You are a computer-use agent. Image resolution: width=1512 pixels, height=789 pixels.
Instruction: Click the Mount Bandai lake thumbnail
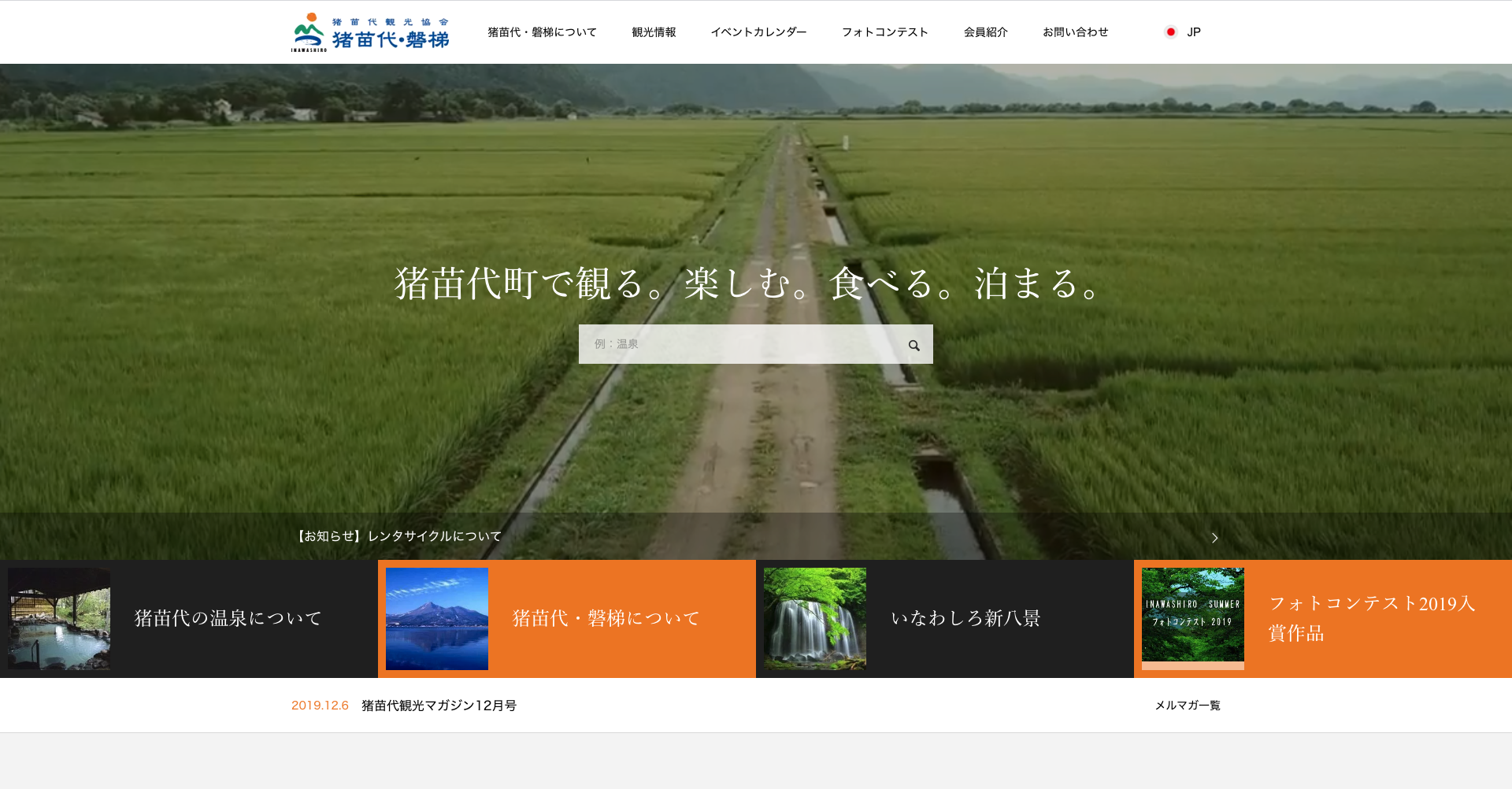(437, 619)
